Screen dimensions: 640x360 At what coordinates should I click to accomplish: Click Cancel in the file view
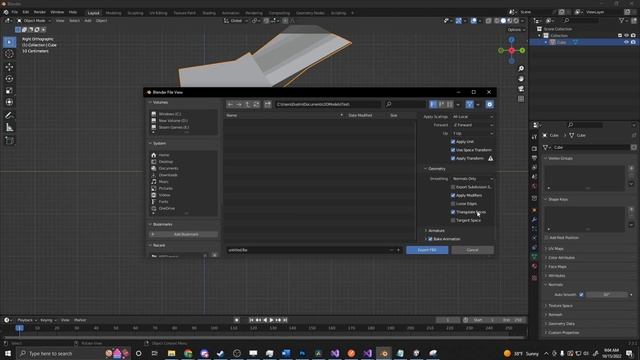pos(472,250)
